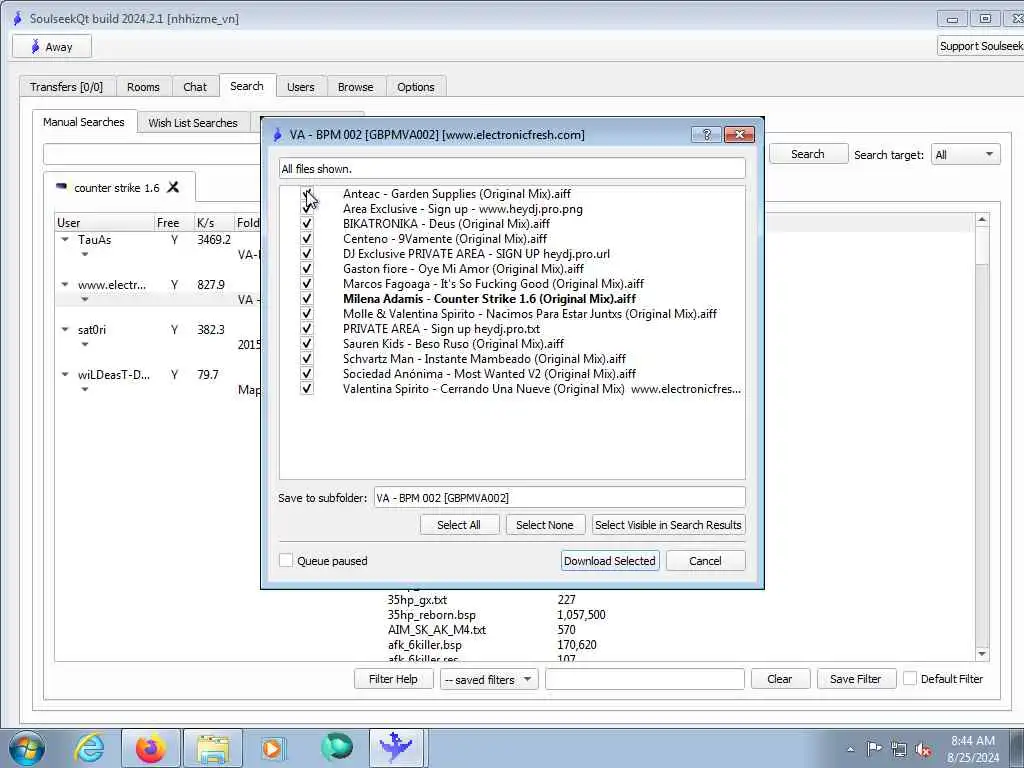Click the Soulseek bird taskbar icon
This screenshot has height=768, width=1024.
[x=396, y=748]
